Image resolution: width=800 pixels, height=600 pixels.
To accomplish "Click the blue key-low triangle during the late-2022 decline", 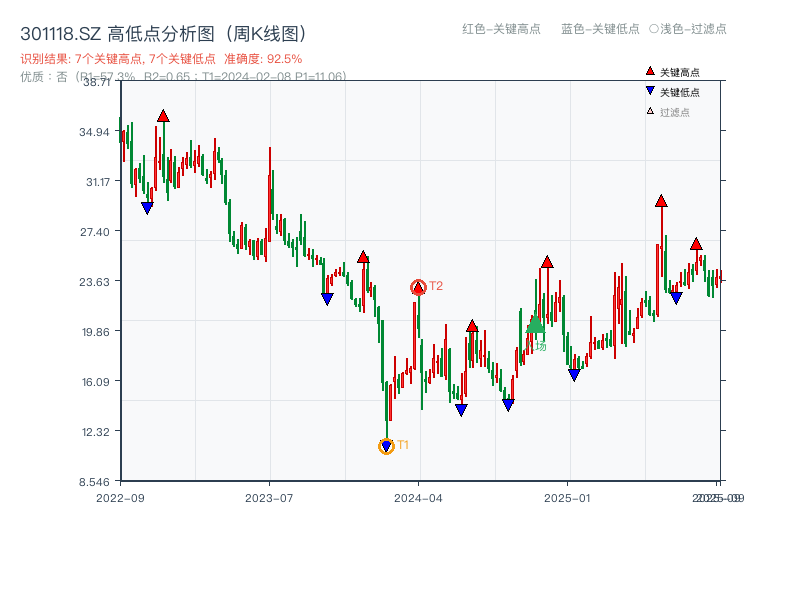I will (146, 207).
